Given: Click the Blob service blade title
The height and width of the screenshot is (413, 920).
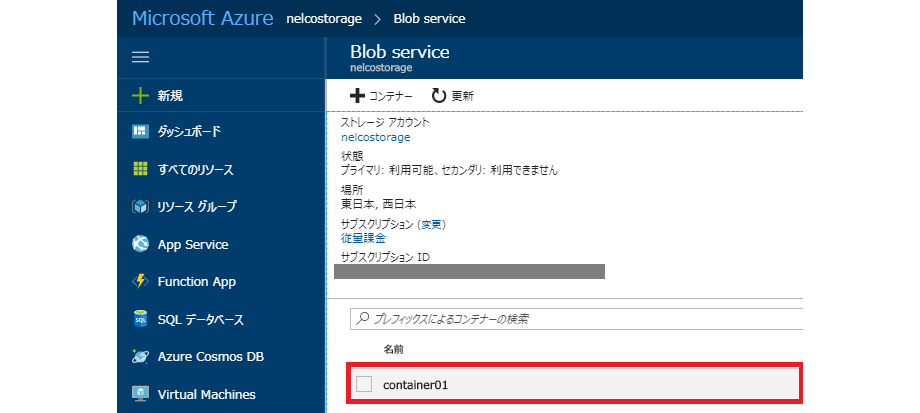Looking at the screenshot, I should [x=400, y=52].
